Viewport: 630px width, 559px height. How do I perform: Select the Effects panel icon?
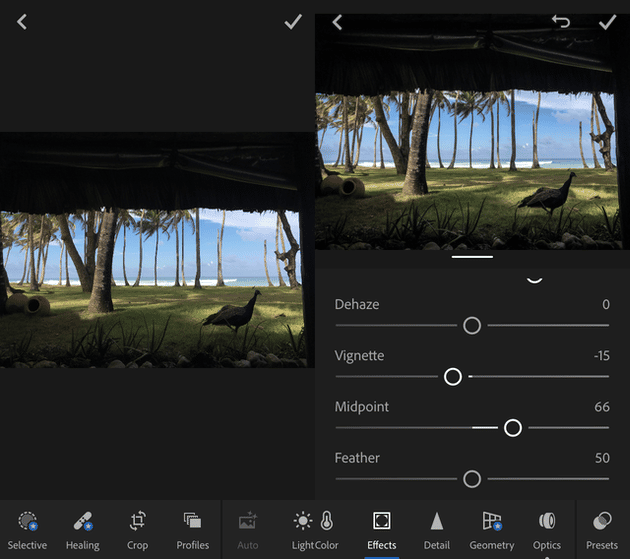tap(382, 521)
